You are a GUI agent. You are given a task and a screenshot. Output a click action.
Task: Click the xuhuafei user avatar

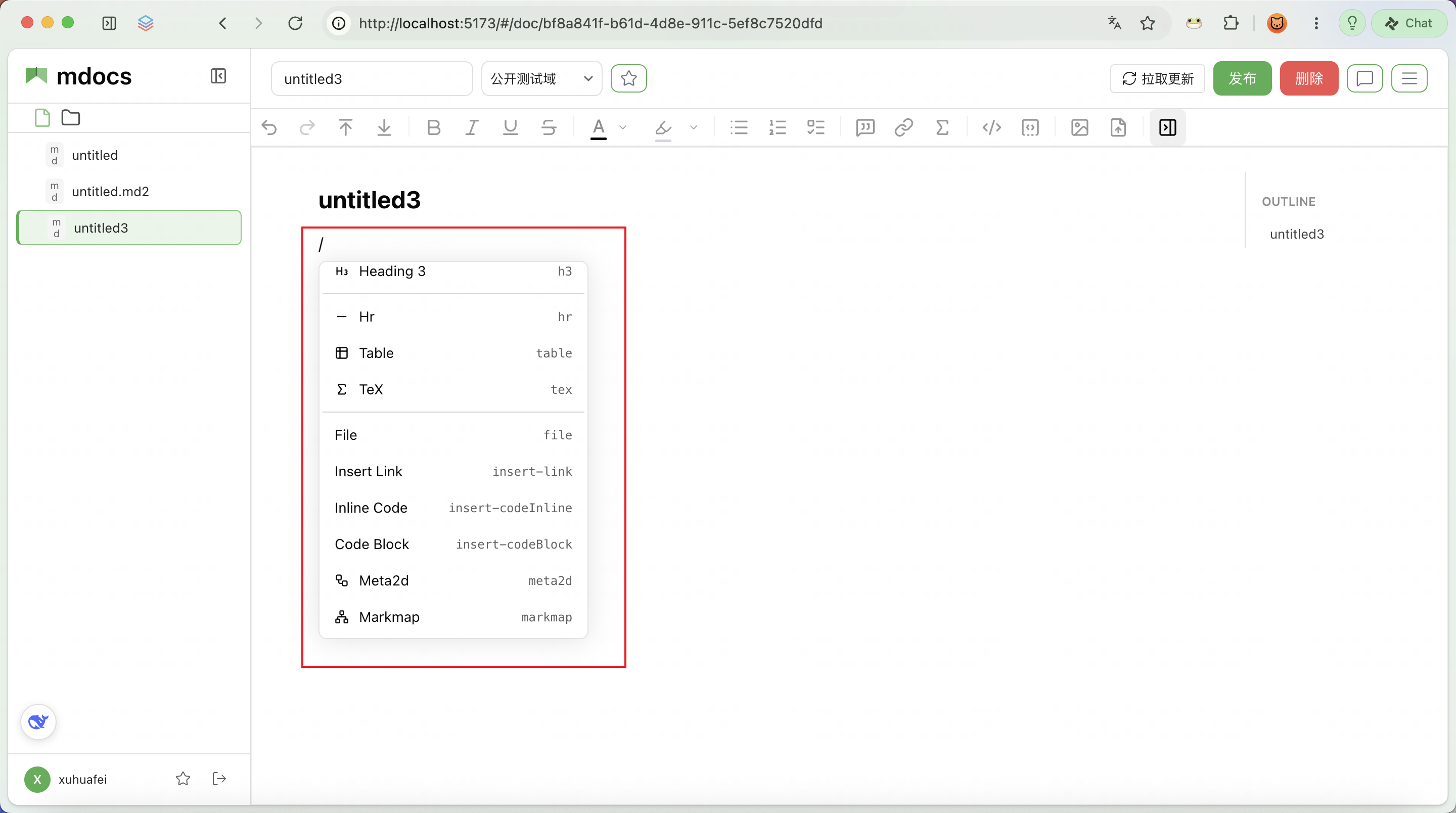37,780
